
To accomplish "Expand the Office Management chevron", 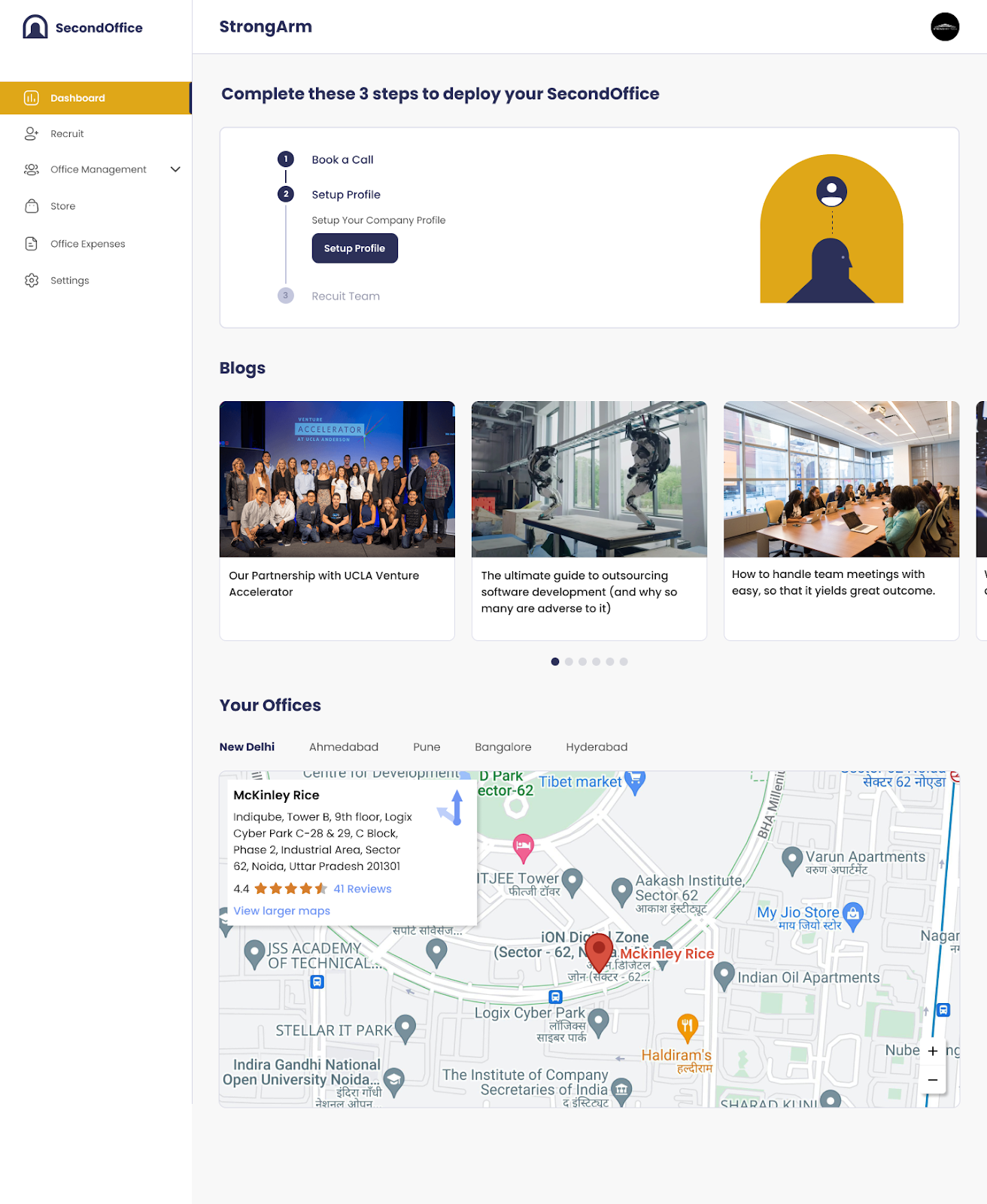I will (175, 169).
